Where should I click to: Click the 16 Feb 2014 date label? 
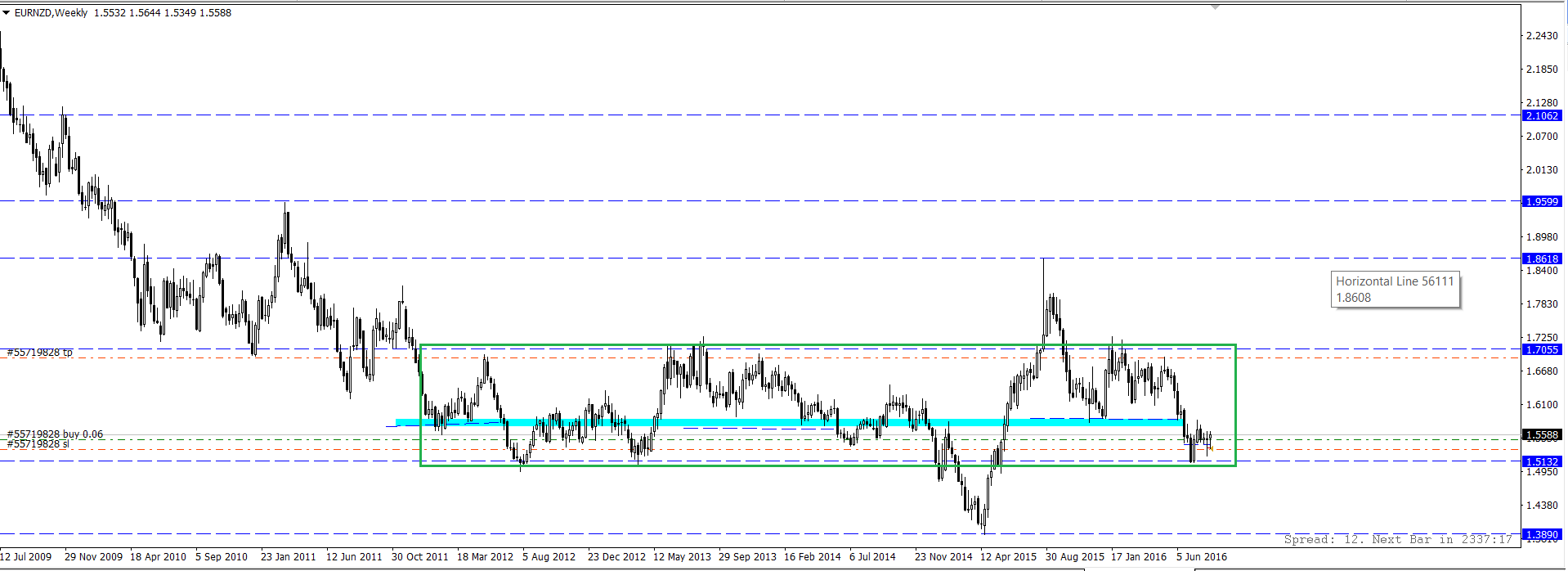click(813, 557)
